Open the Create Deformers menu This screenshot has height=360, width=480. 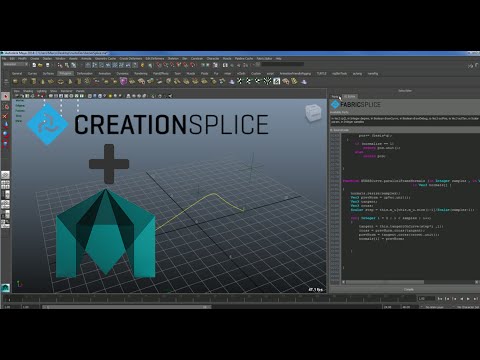click(x=131, y=59)
